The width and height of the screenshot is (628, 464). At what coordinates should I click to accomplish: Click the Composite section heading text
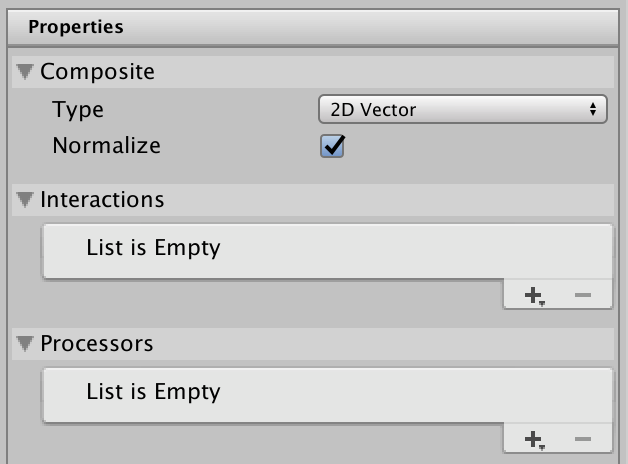(x=97, y=72)
